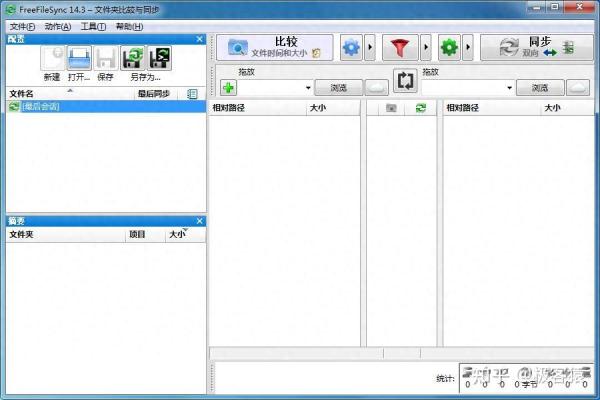Click the configuration list column options icon
Viewport: 600px width, 400px height.
192,94
